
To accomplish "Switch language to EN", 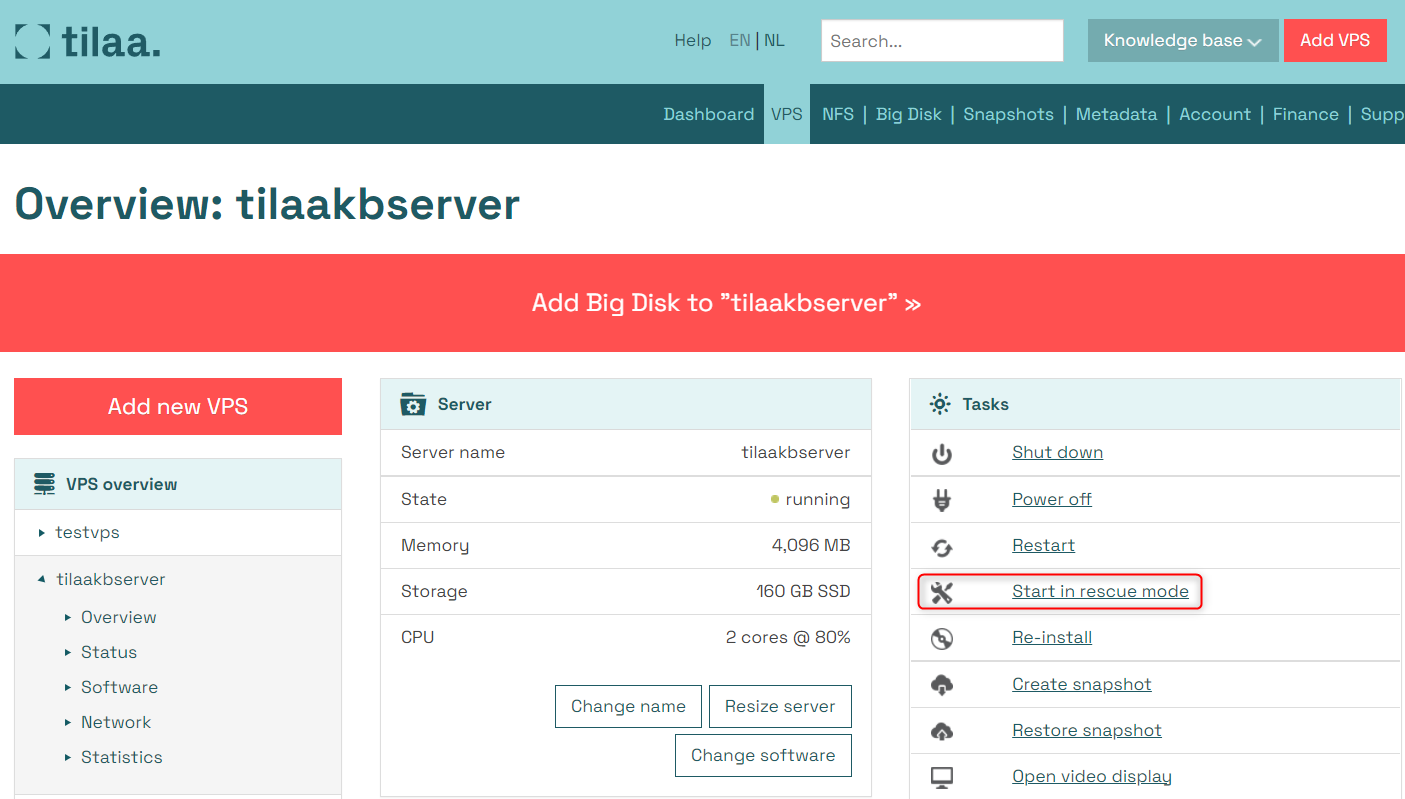I will [740, 41].
